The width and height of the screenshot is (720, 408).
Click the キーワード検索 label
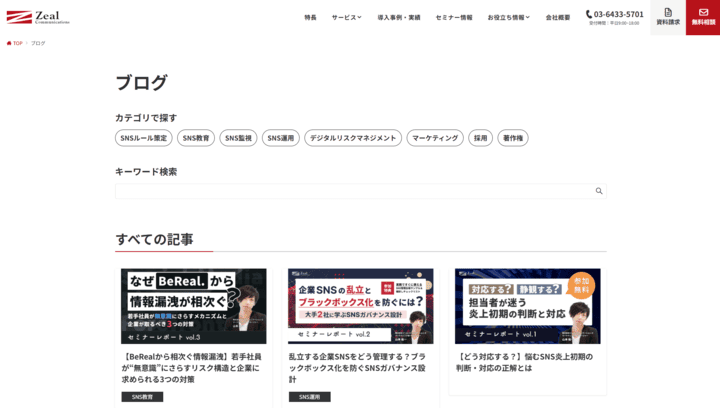(x=146, y=172)
